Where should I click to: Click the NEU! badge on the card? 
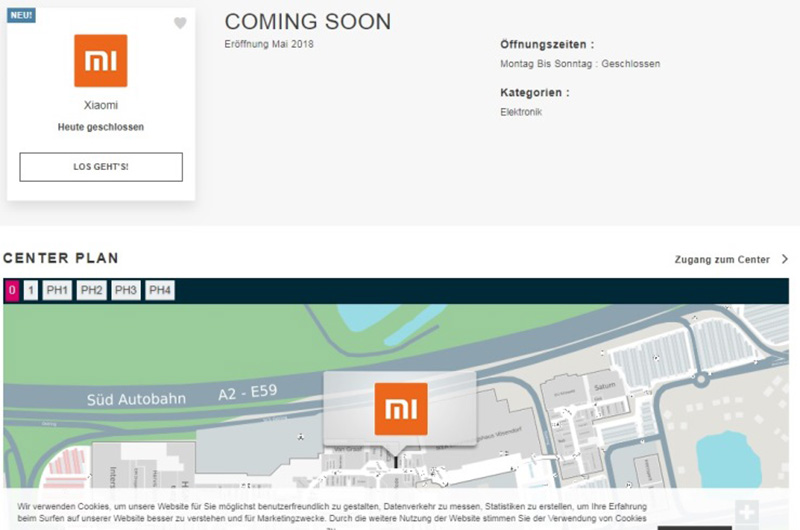click(x=21, y=15)
